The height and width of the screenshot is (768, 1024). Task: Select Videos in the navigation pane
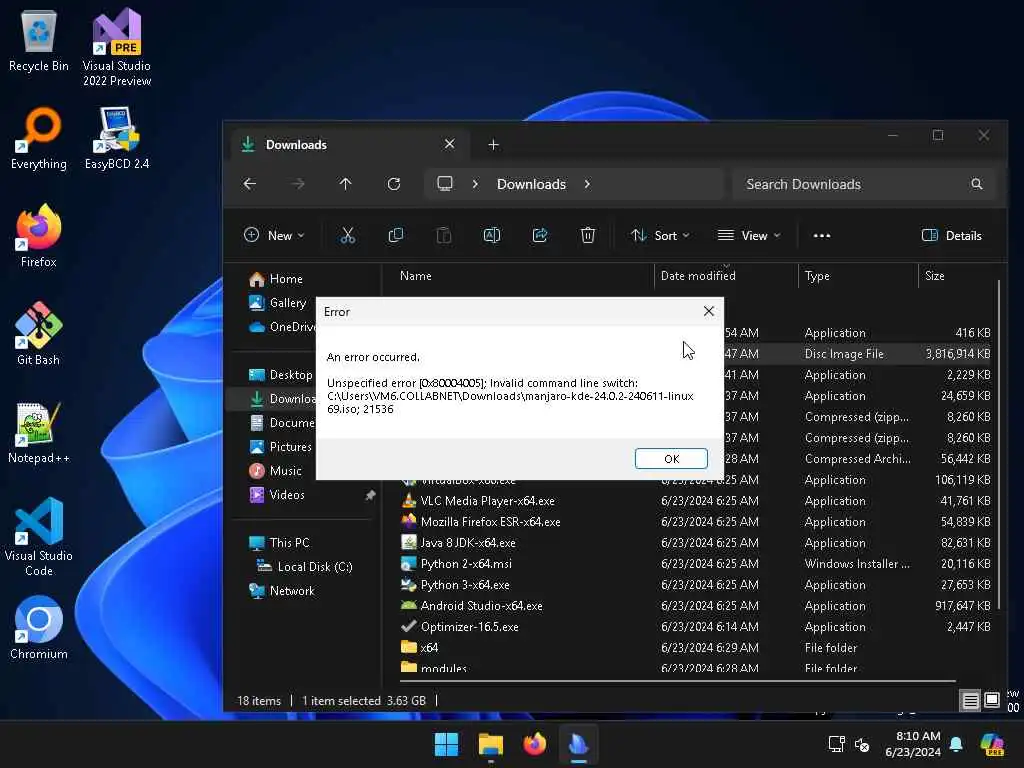(x=277, y=494)
